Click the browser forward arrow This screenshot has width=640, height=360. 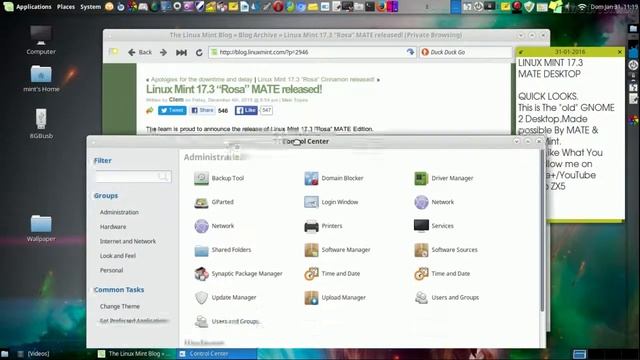click(163, 52)
